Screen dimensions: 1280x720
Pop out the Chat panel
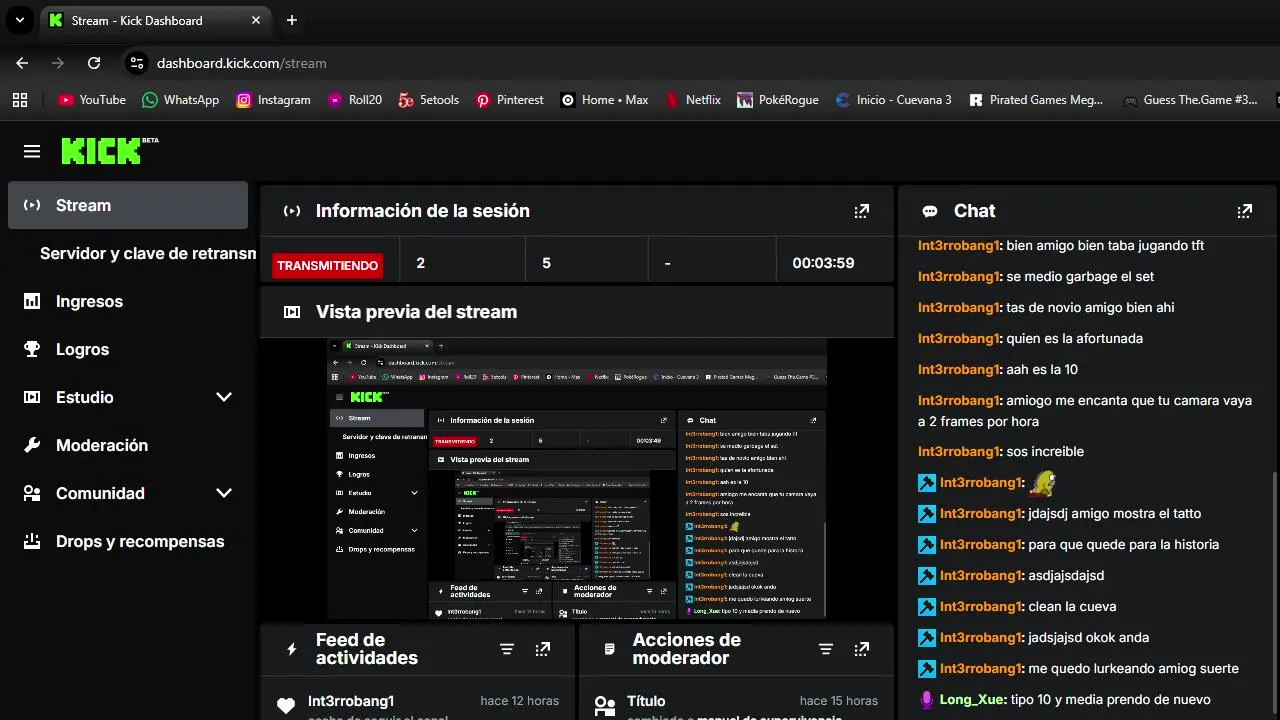[x=1244, y=211]
